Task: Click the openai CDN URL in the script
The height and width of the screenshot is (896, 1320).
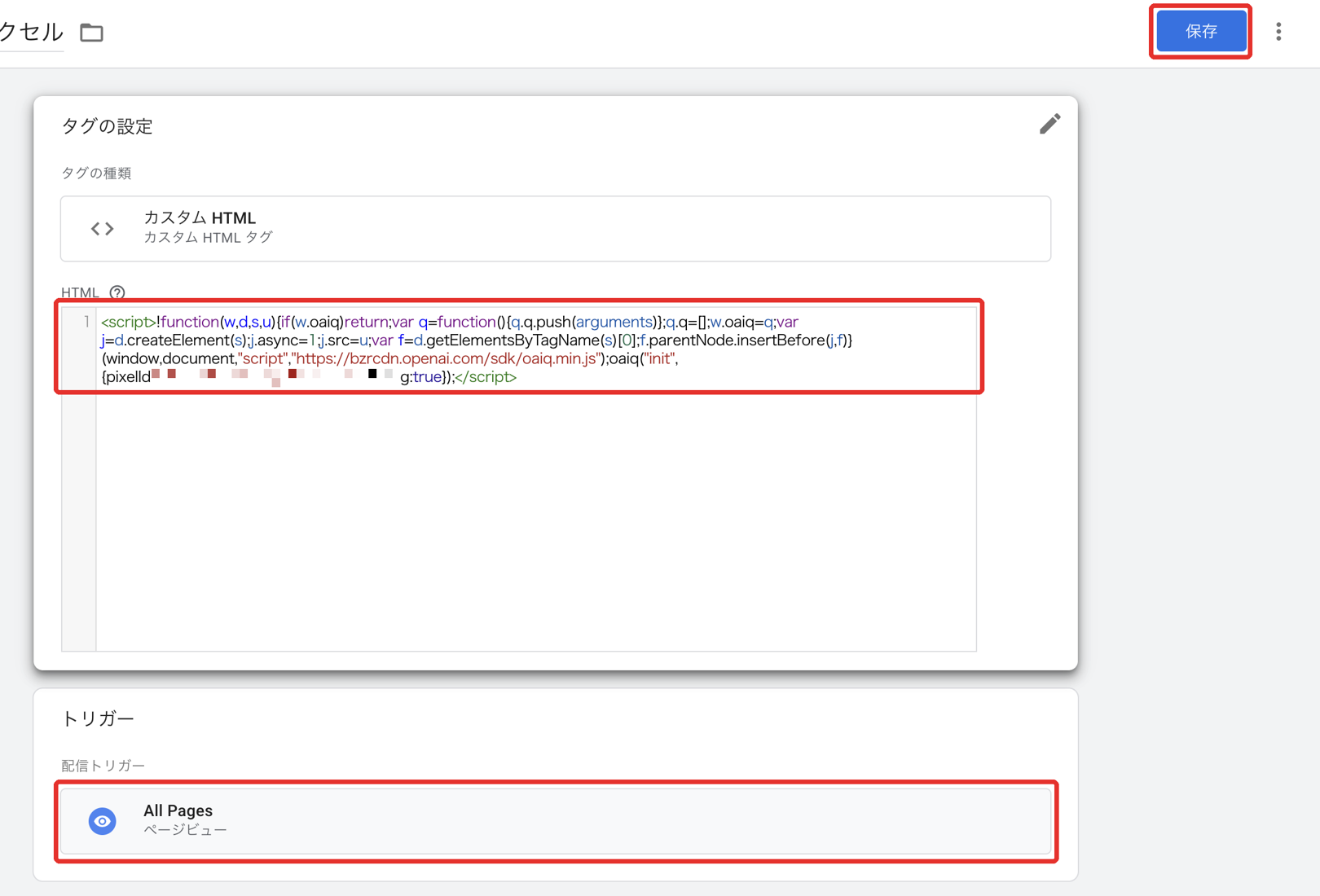Action: 447,358
